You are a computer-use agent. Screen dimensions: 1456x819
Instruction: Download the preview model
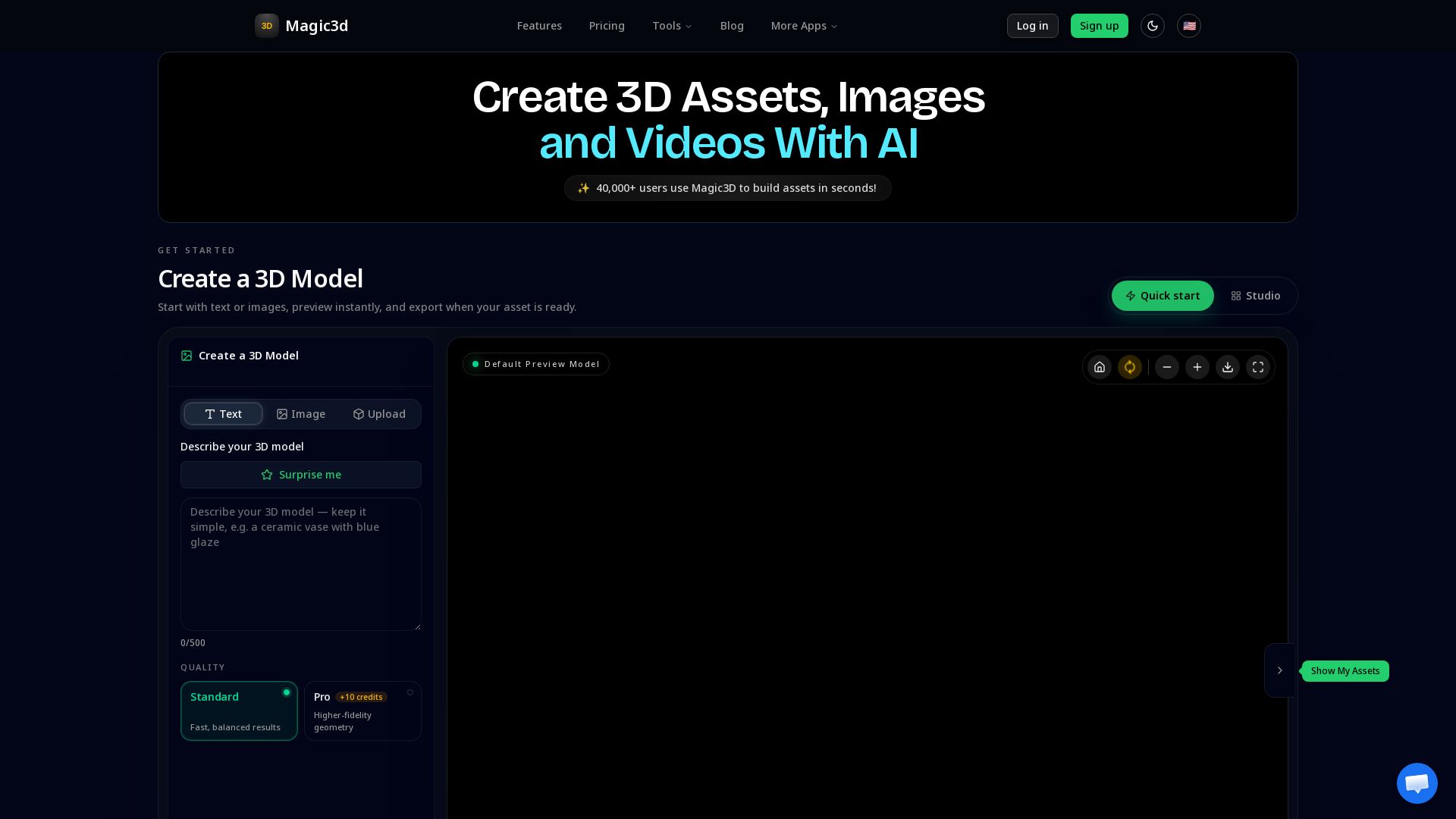coord(1228,367)
